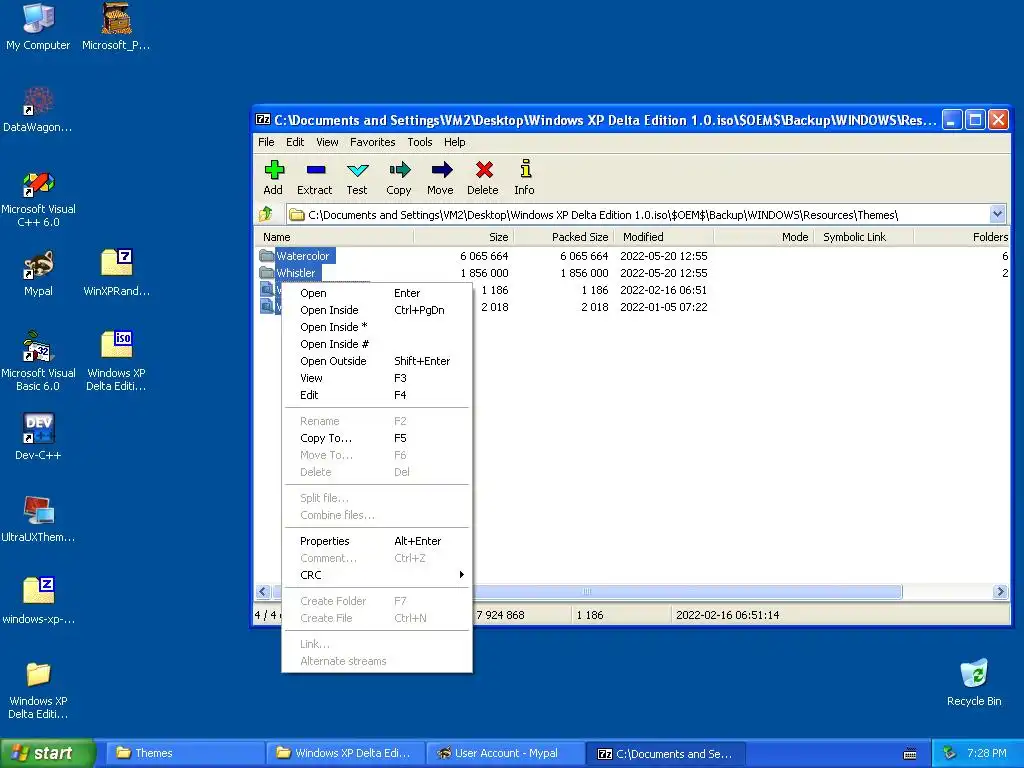Choose Open Inside # in context menu
1024x768 pixels.
(377, 344)
